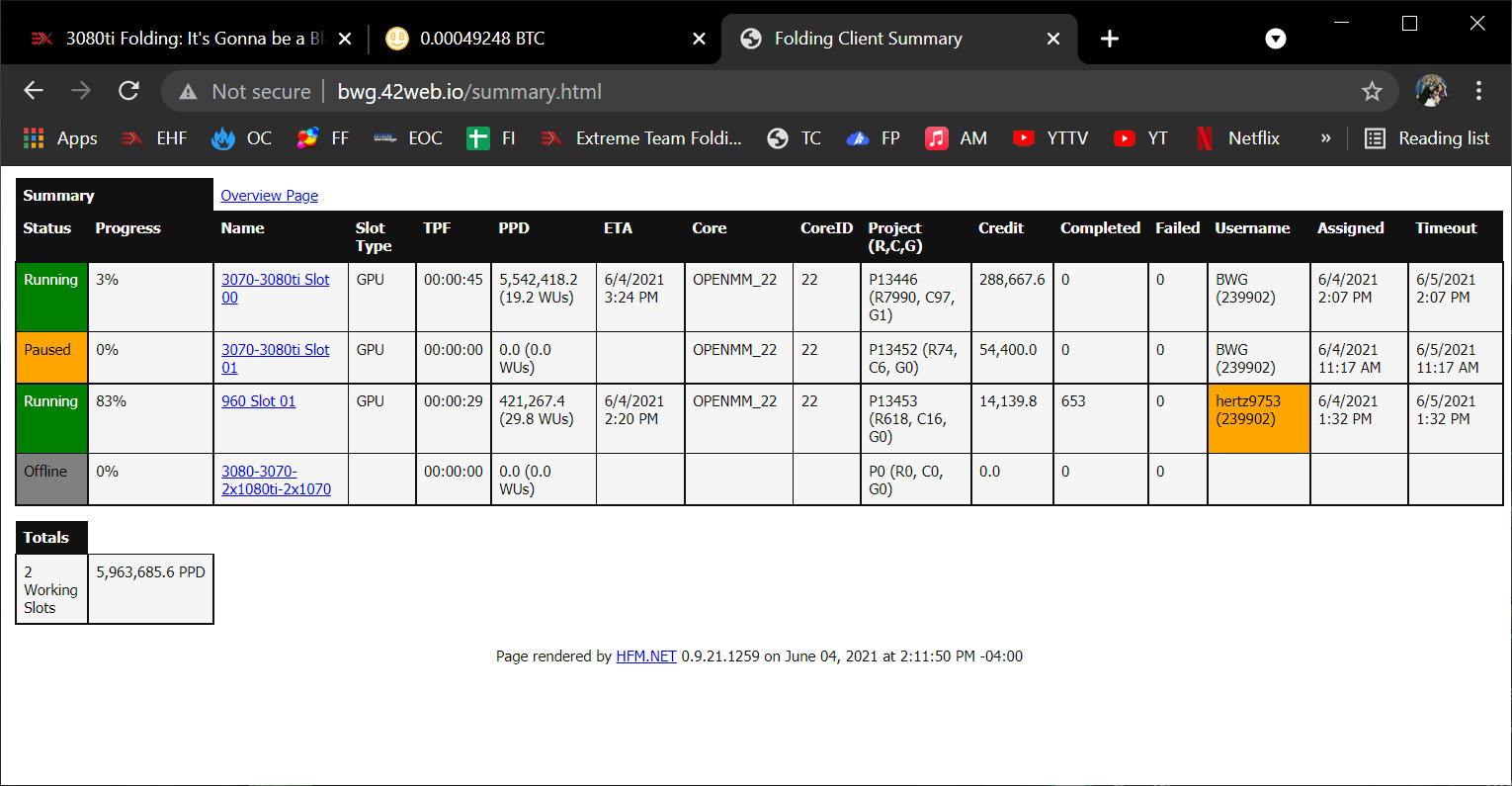Screen dimensions: 1512x786
Task: Open the Netflix bookmark
Action: pyautogui.click(x=1237, y=138)
